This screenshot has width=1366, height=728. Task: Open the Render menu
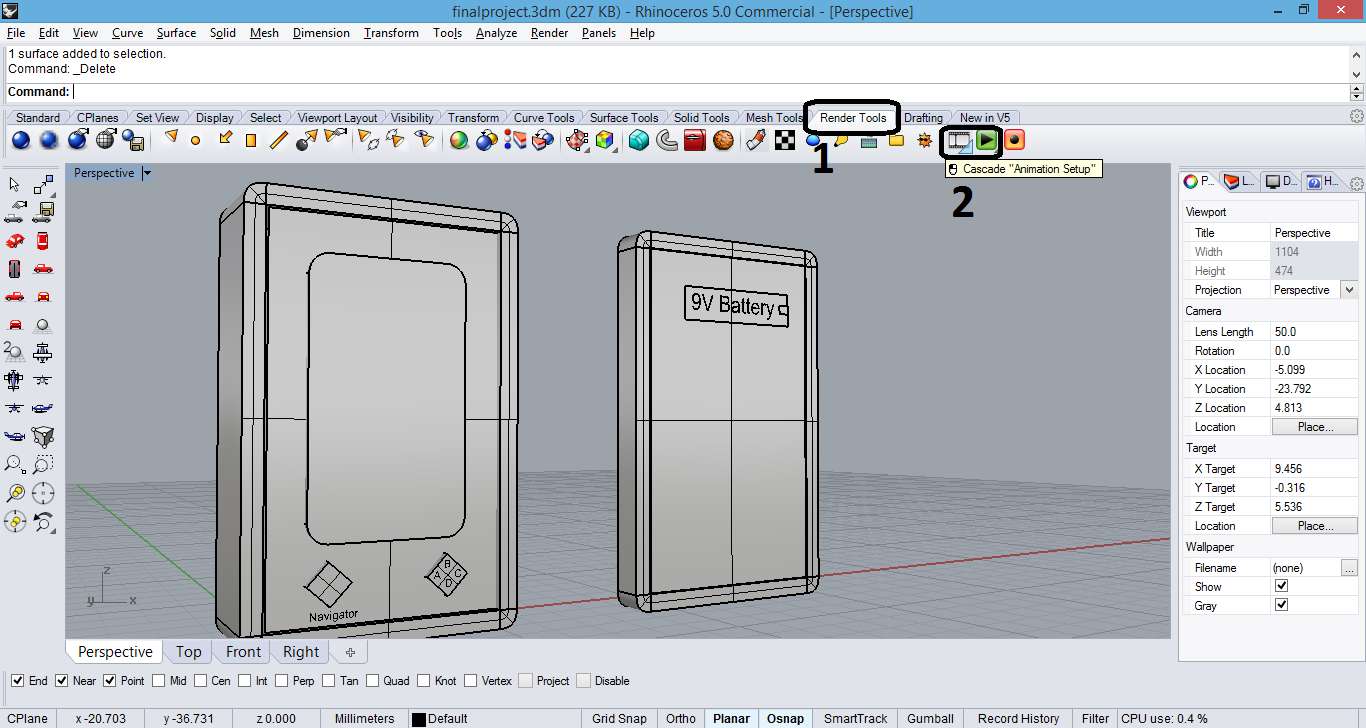click(x=549, y=33)
